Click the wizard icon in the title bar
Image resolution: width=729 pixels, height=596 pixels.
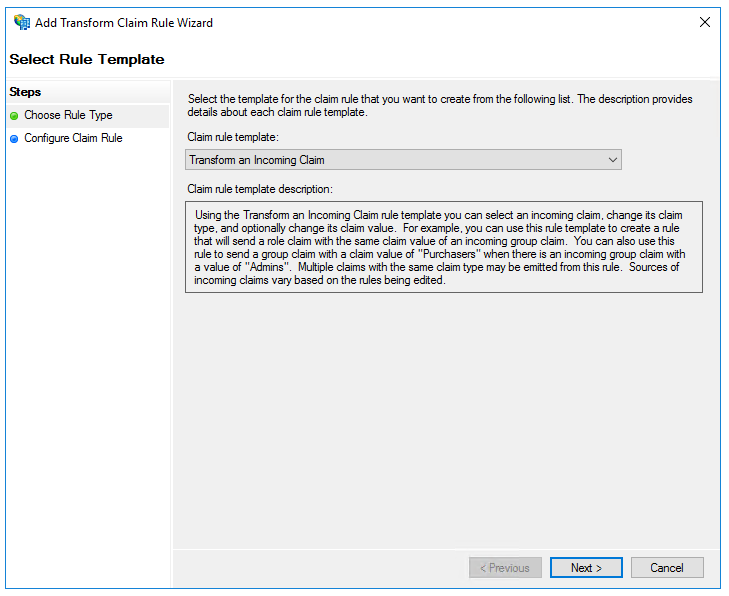(21, 22)
